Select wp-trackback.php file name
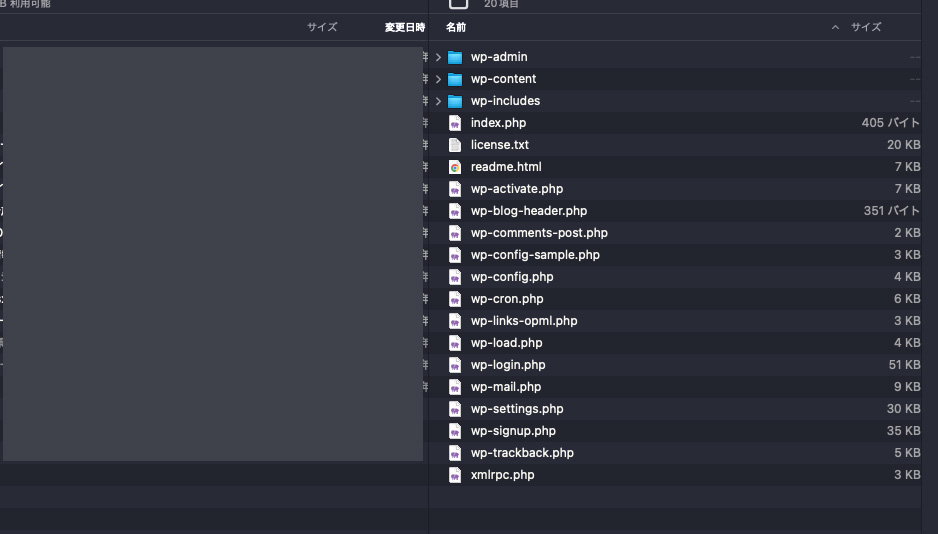 pyautogui.click(x=522, y=453)
